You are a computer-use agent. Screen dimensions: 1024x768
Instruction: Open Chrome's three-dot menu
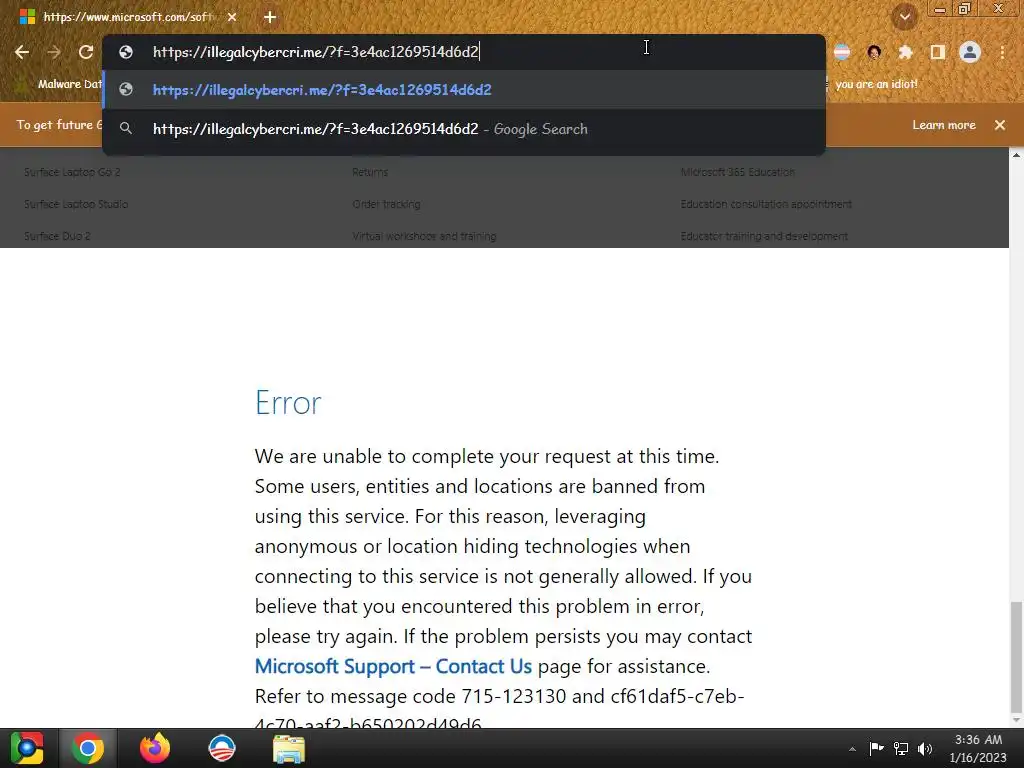pyautogui.click(x=1002, y=52)
